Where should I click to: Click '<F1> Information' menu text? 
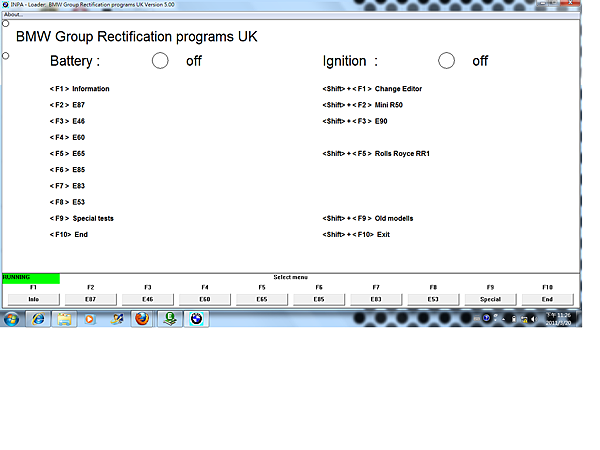click(x=80, y=89)
